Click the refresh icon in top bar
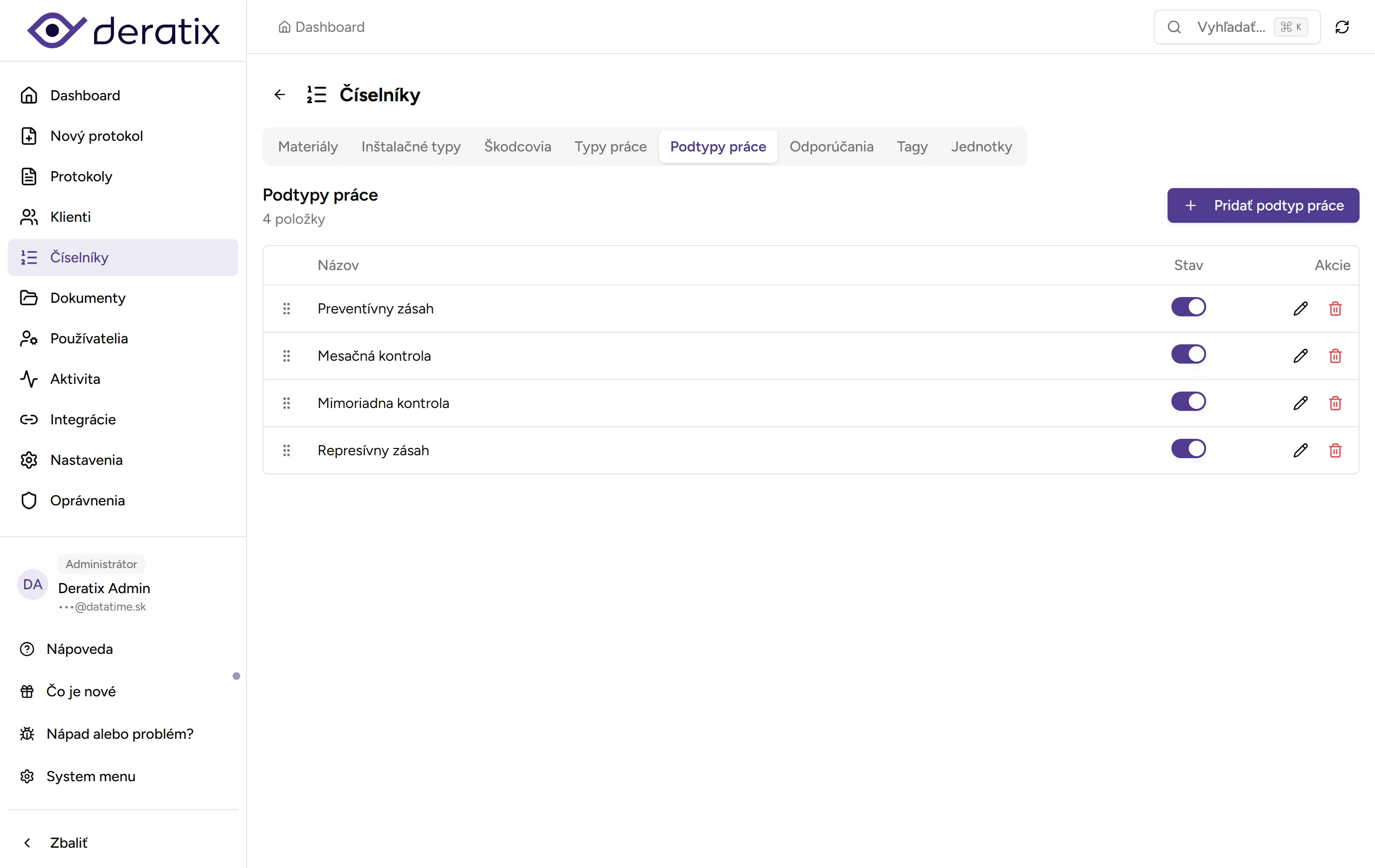 coord(1341,27)
